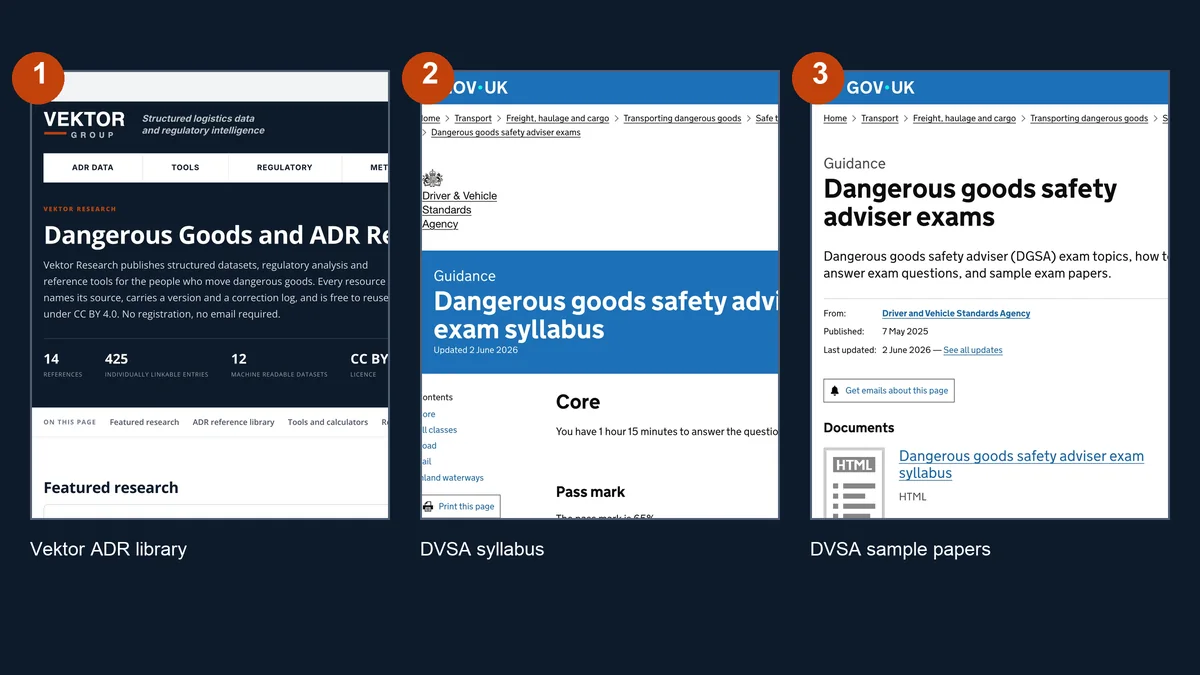
Task: Click Dangerous goods safety adviser exams breadcrumb
Action: tap(506, 132)
